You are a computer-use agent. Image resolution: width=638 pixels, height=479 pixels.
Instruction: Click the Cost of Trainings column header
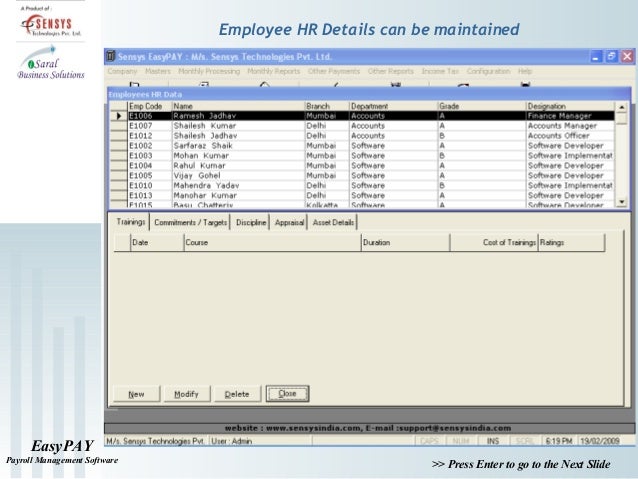[x=494, y=243]
